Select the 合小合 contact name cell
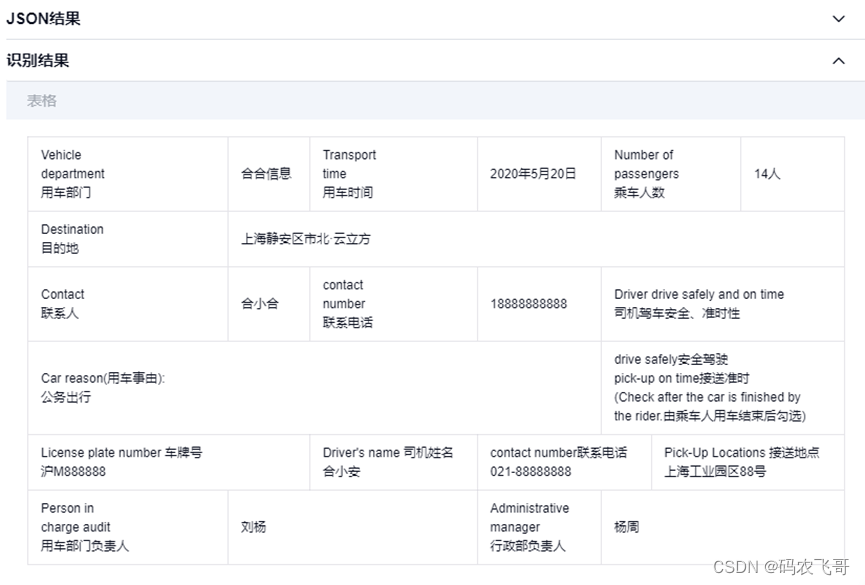865x585 pixels. coord(269,304)
